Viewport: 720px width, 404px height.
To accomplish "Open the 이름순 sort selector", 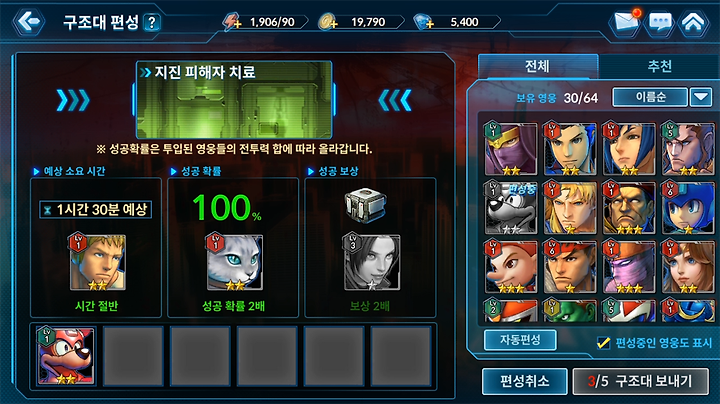I will 650,97.
